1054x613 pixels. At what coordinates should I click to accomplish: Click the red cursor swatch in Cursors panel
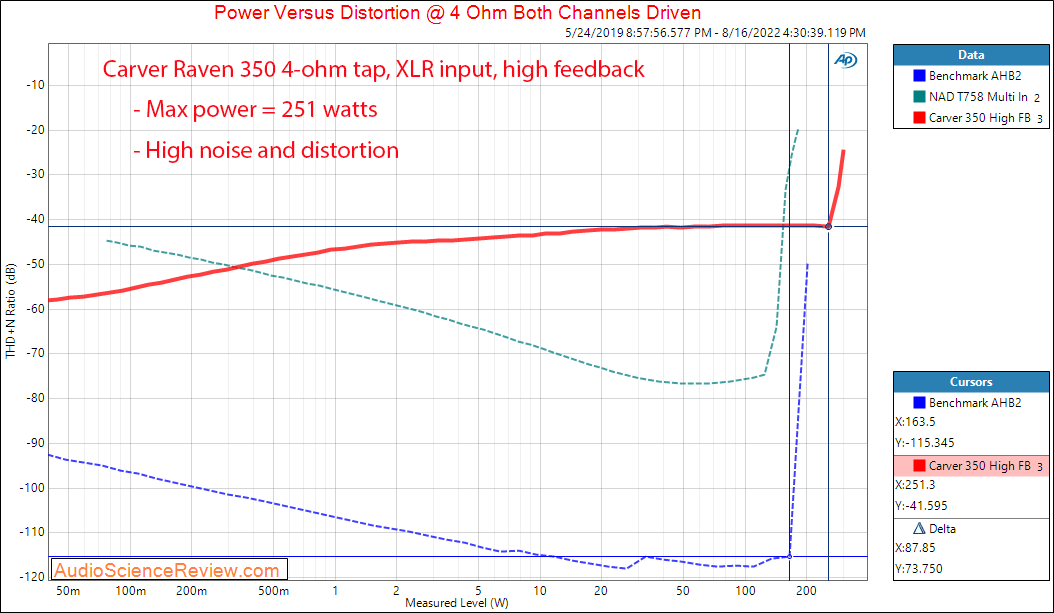[919, 465]
